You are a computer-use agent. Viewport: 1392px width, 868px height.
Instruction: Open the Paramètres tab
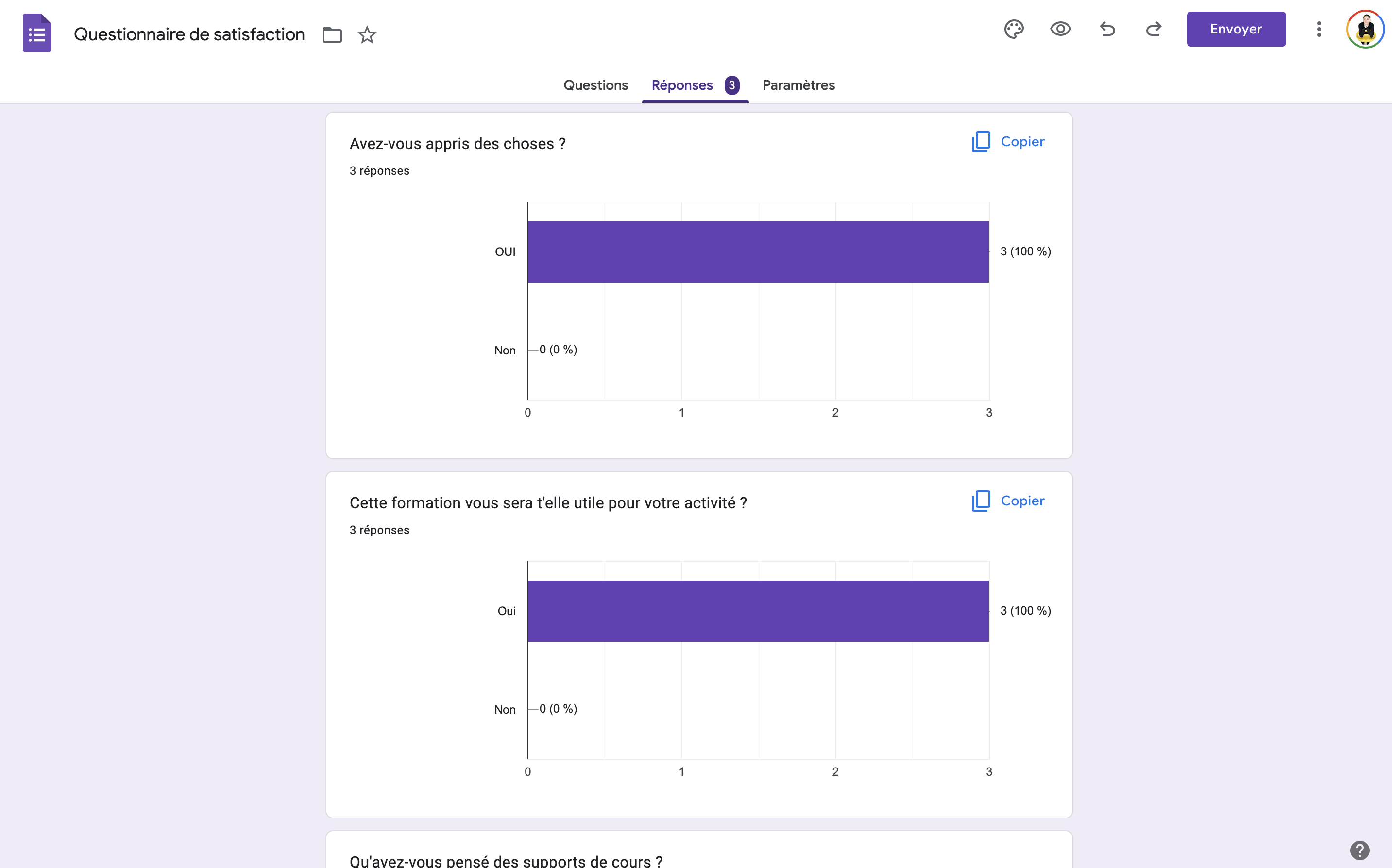[x=798, y=85]
